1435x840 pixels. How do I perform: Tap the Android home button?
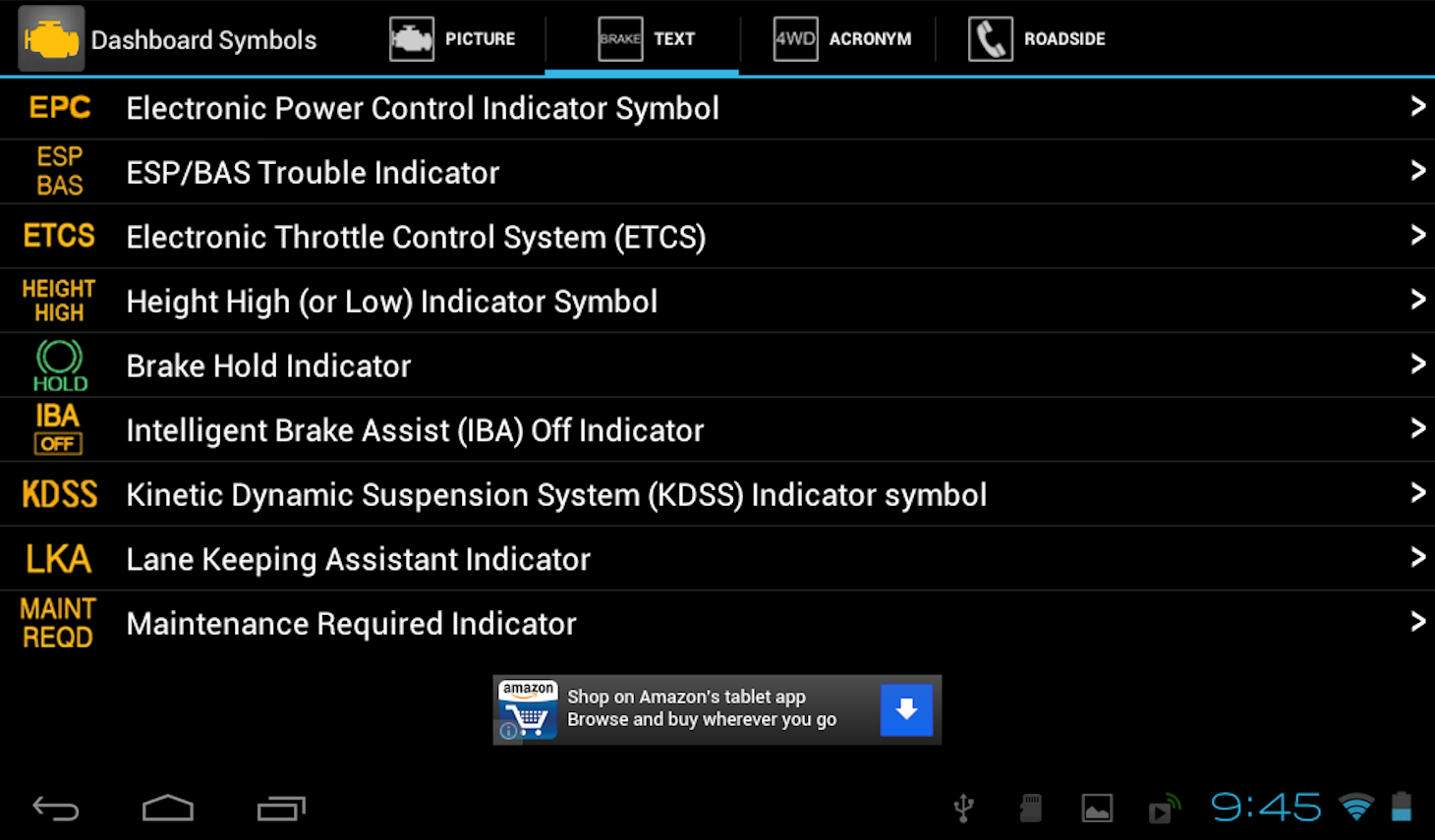pyautogui.click(x=168, y=808)
